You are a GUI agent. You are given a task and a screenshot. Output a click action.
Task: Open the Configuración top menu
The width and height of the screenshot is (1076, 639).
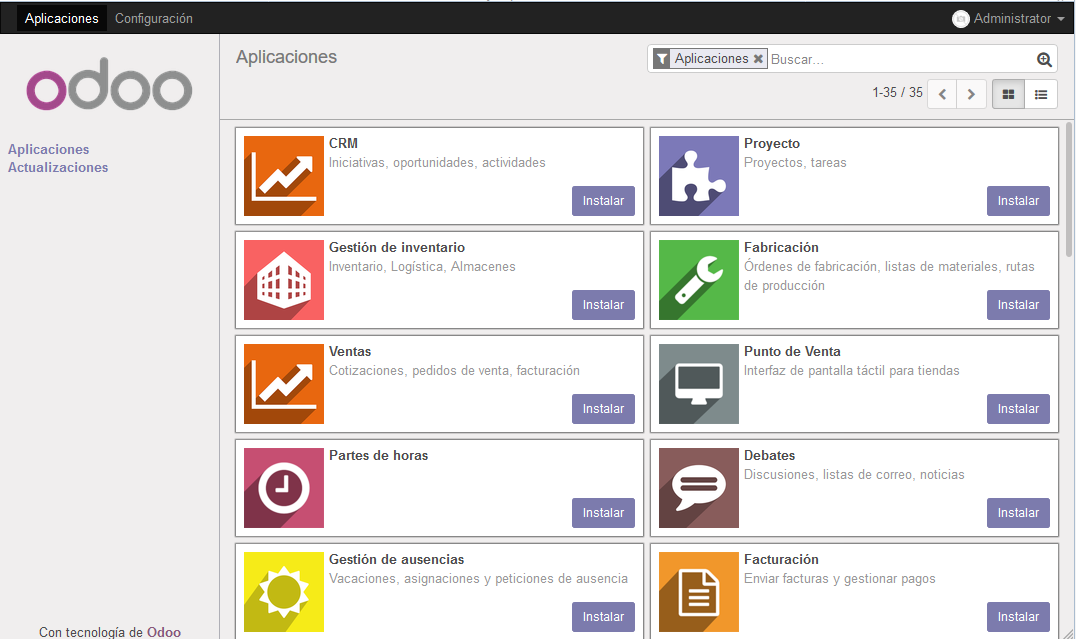(154, 19)
